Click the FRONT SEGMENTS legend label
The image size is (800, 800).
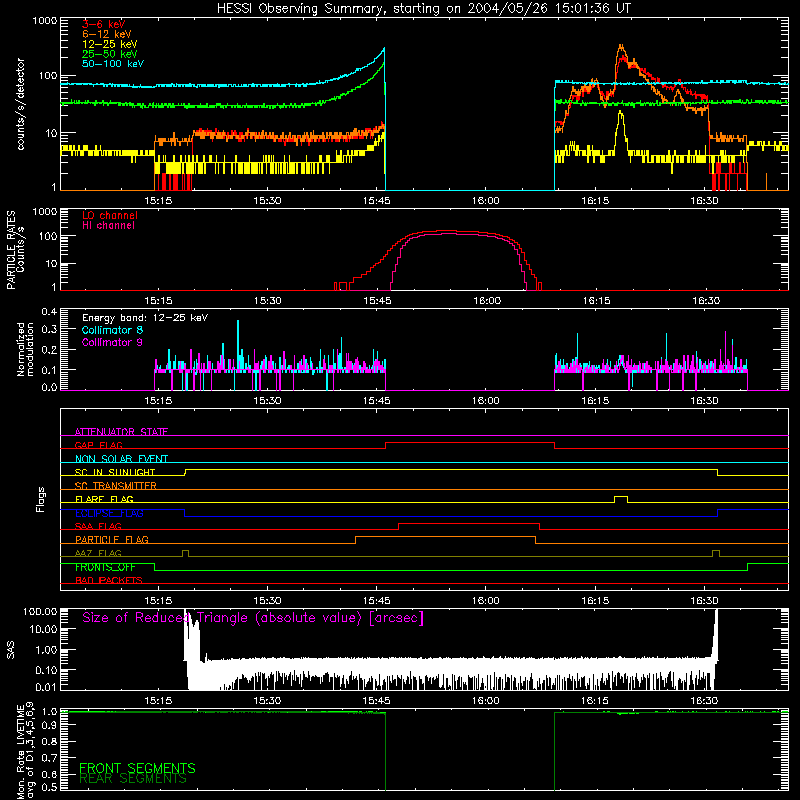137,768
